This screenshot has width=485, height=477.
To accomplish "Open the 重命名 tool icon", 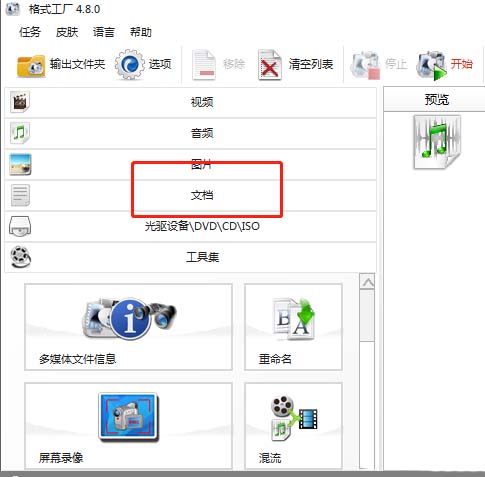I will [293, 319].
